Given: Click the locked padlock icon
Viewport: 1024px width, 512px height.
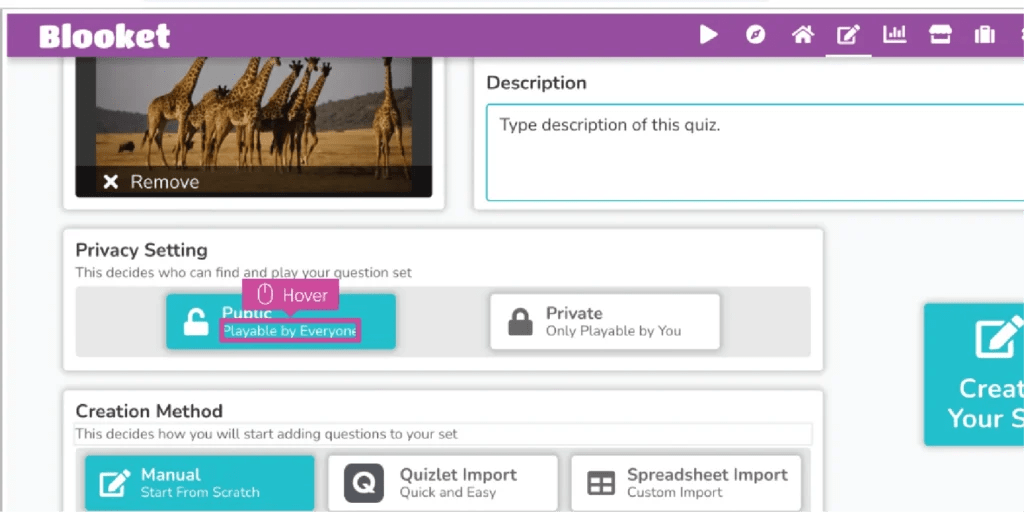Looking at the screenshot, I should coord(520,322).
